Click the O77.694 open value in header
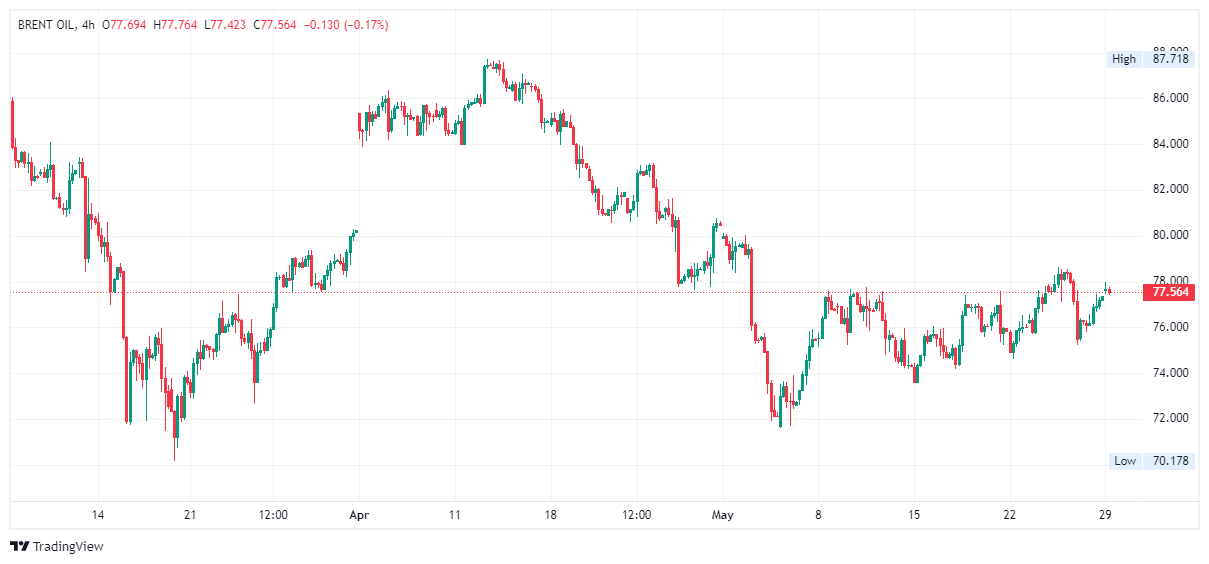The height and width of the screenshot is (564, 1209). point(126,24)
